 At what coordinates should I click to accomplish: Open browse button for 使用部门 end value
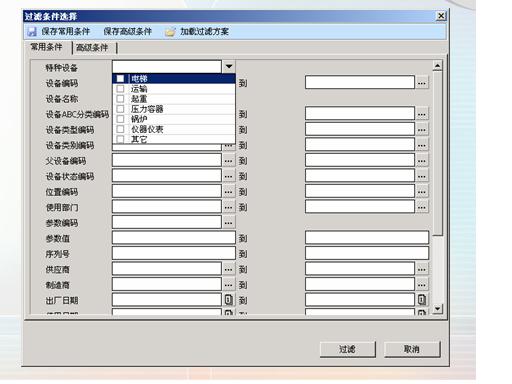(x=422, y=207)
